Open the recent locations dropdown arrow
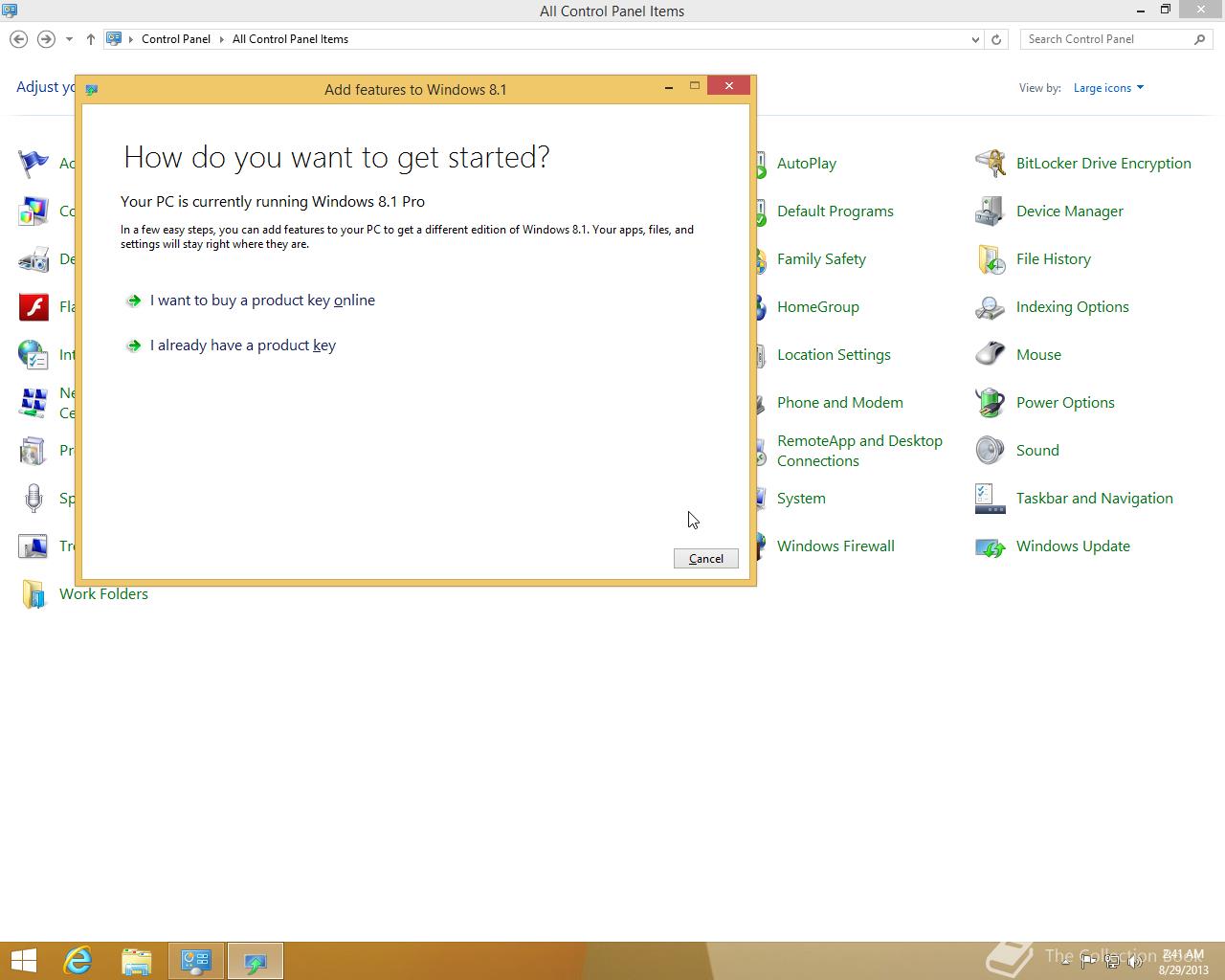The height and width of the screenshot is (980, 1225). (69, 39)
